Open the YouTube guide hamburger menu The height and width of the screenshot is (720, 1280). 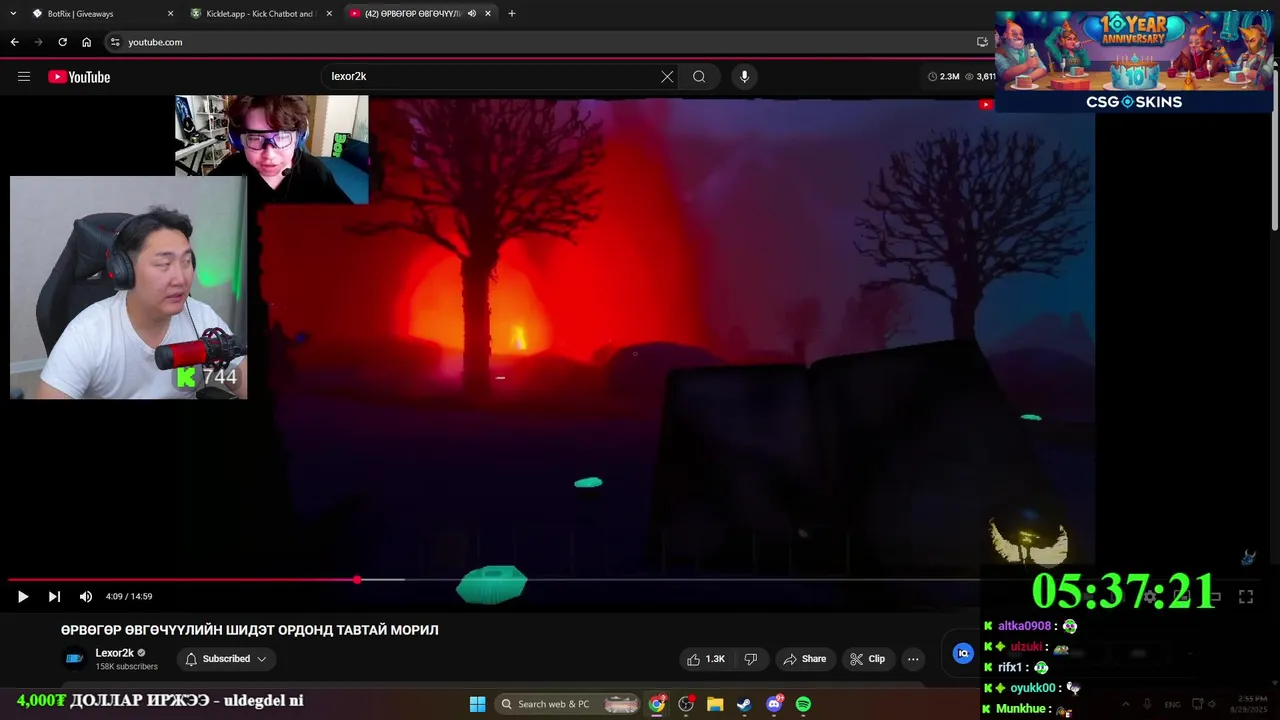coord(24,77)
